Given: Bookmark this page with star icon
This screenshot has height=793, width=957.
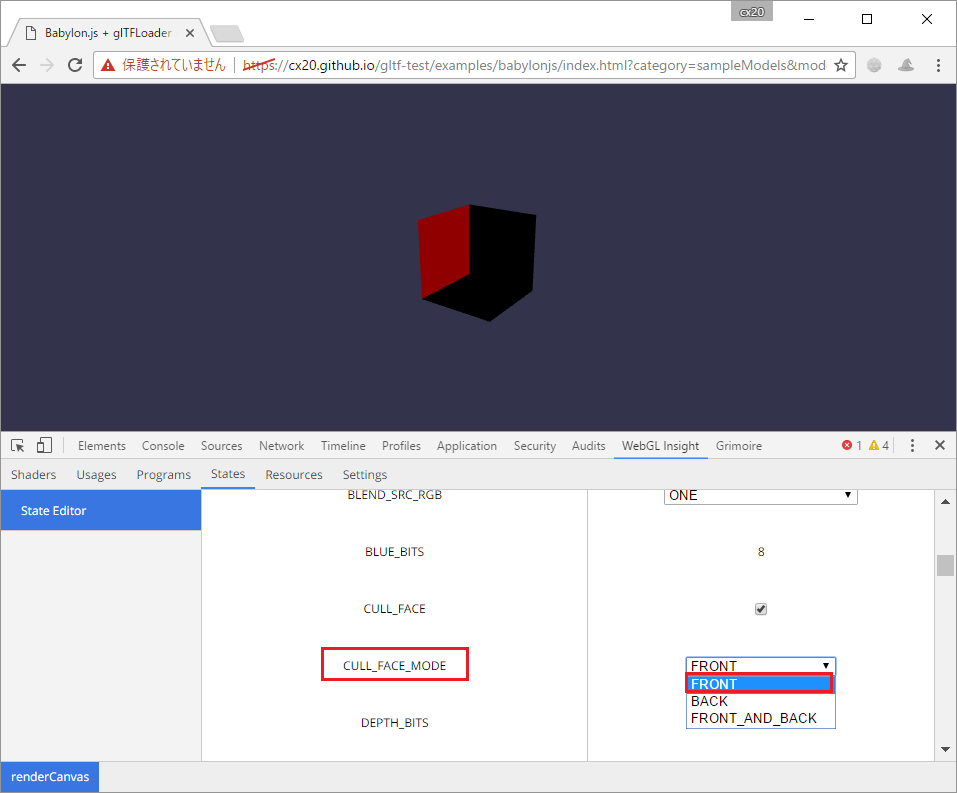Looking at the screenshot, I should coord(841,65).
